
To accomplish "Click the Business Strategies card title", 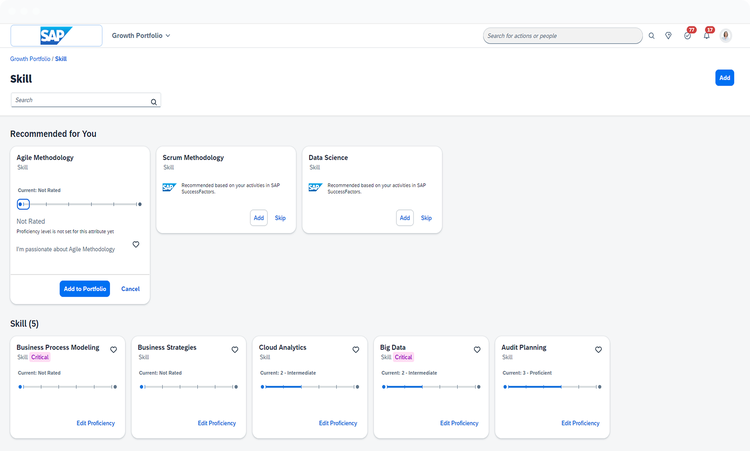I will (167, 347).
